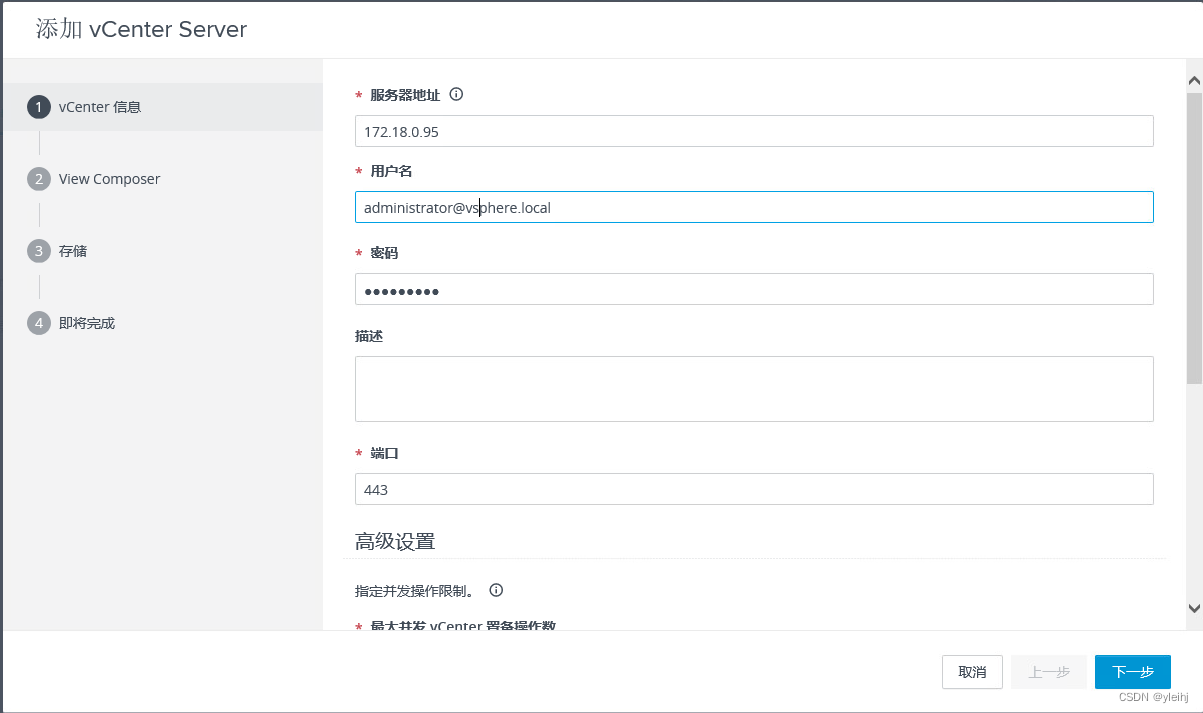Click the 描述 label
This screenshot has height=713, width=1203.
[369, 336]
